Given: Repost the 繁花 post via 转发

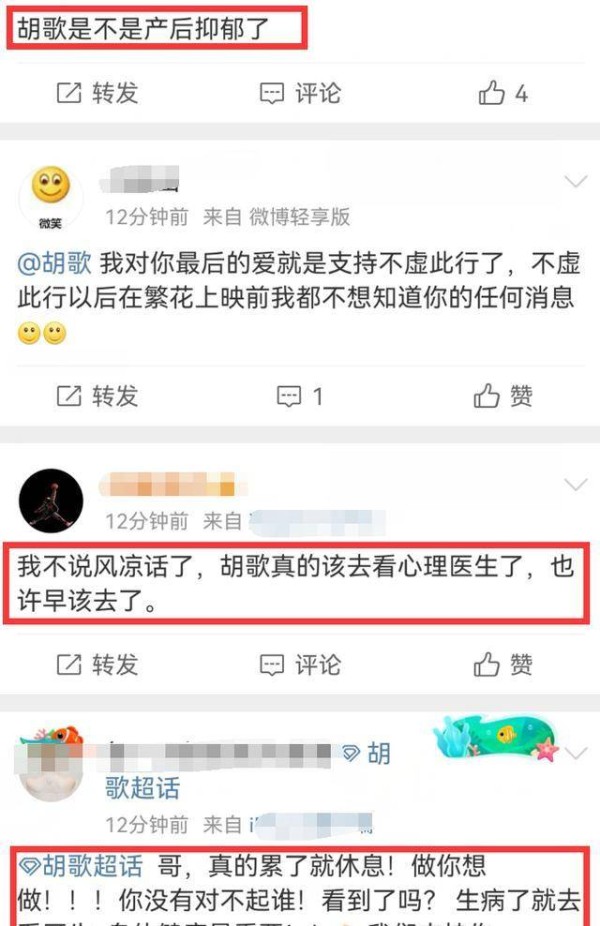Looking at the screenshot, I should 97,396.
